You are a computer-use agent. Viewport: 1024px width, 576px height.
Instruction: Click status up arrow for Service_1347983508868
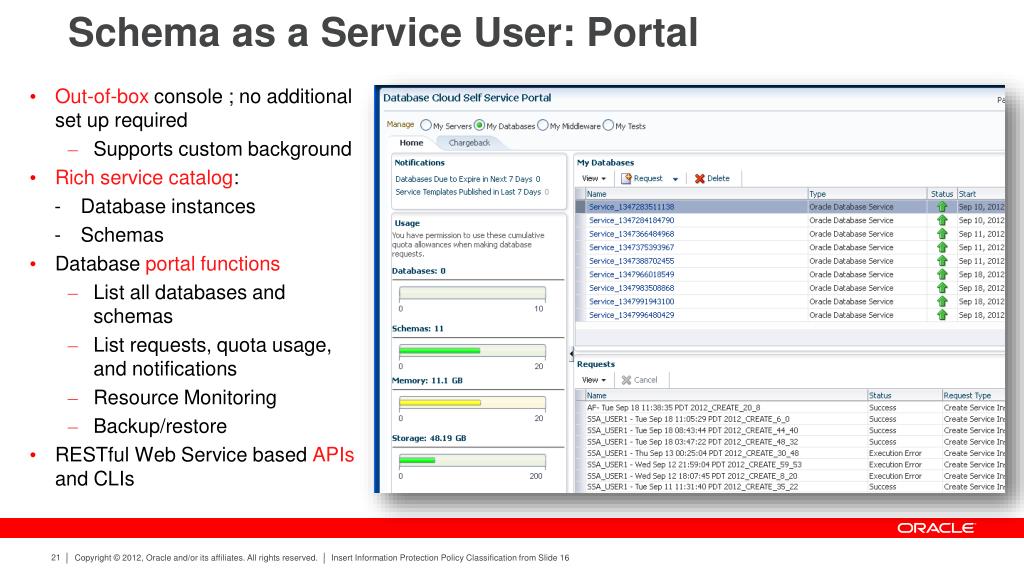click(x=942, y=288)
